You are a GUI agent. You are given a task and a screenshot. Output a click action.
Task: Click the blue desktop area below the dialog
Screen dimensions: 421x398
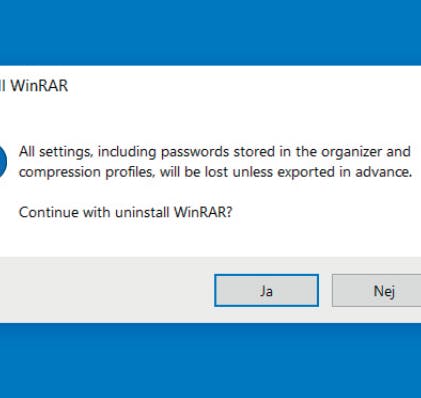(x=210, y=361)
